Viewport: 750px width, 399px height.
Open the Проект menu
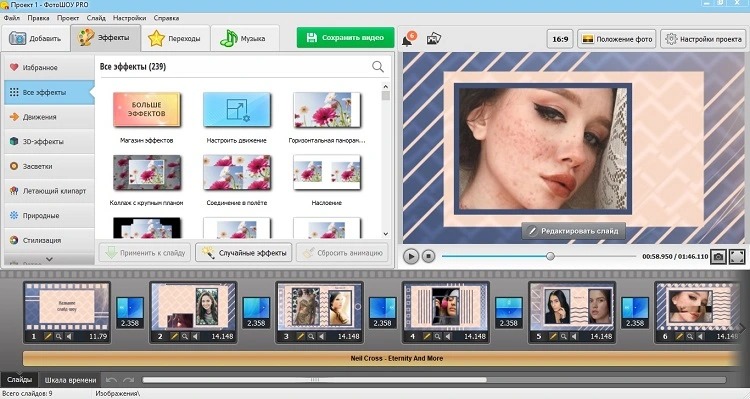click(x=68, y=18)
